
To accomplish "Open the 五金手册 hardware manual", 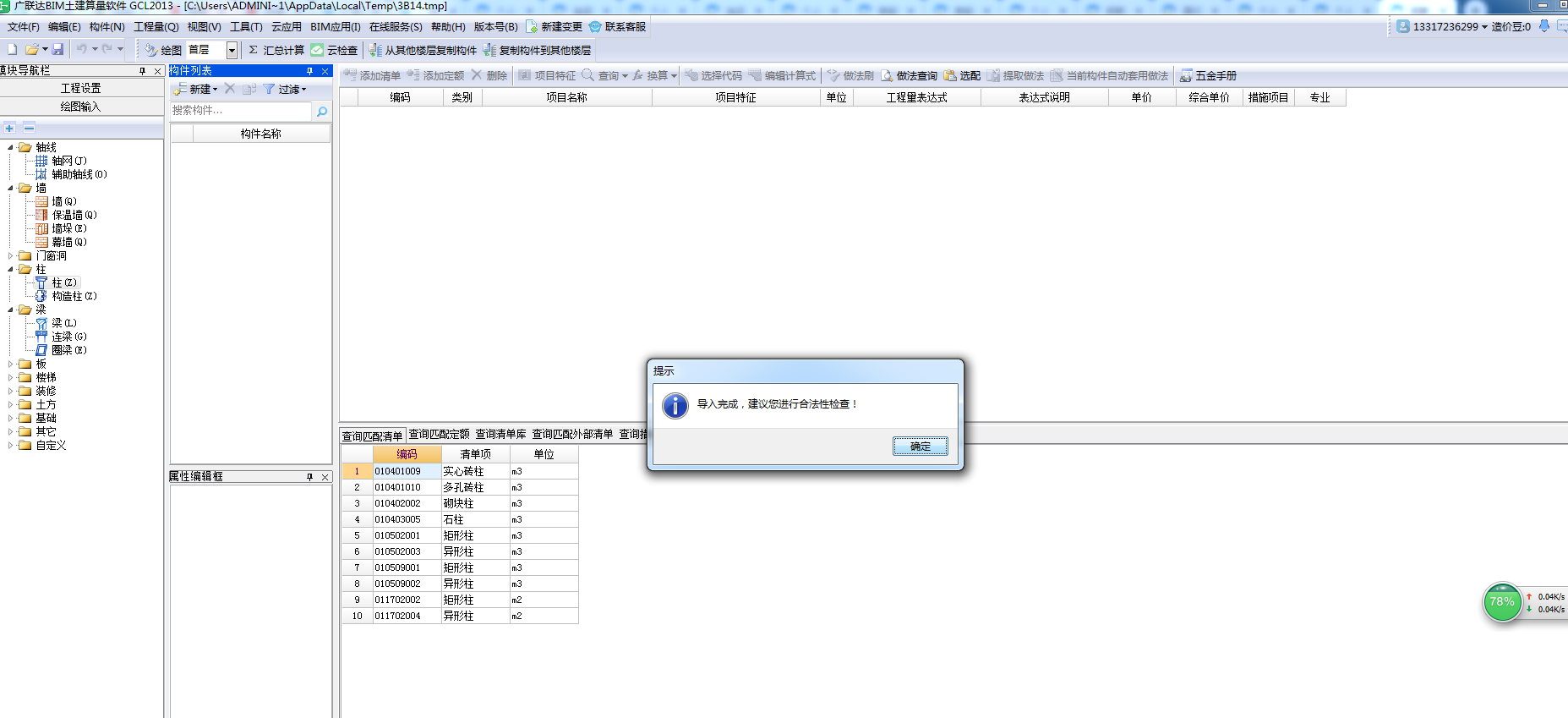I will click(1208, 75).
